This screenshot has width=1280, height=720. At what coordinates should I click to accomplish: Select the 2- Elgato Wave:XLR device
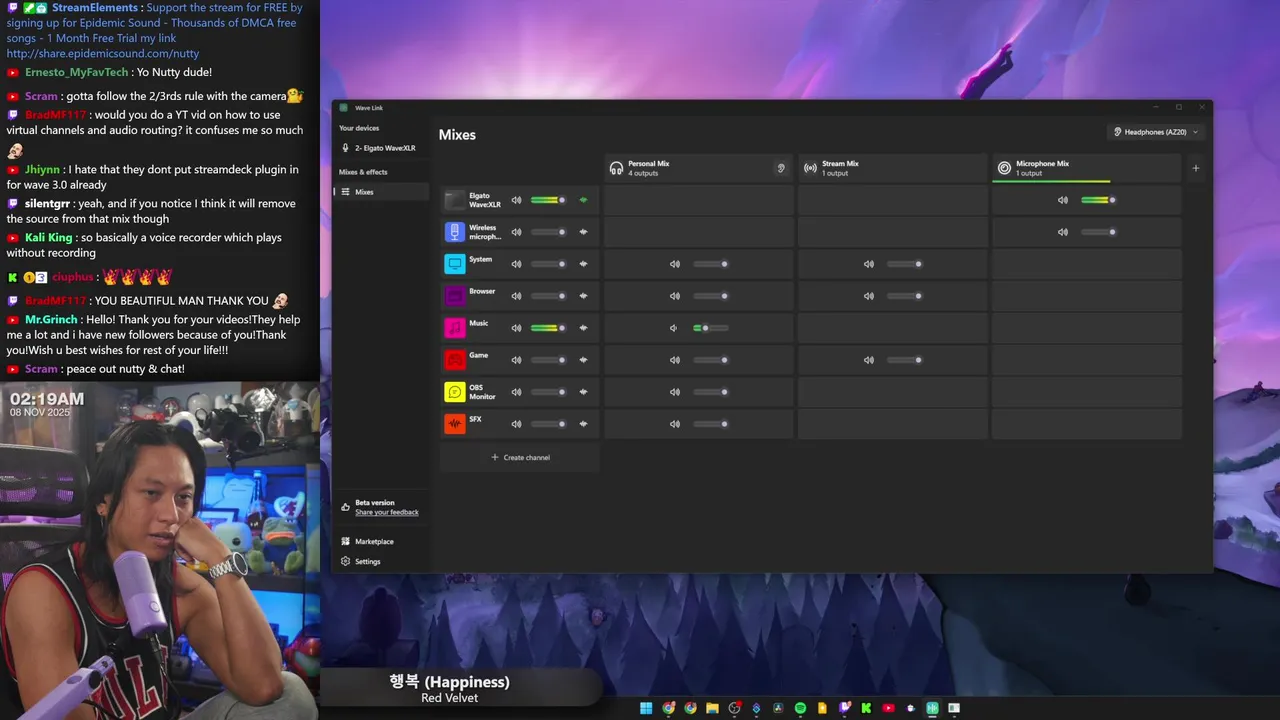[x=382, y=148]
